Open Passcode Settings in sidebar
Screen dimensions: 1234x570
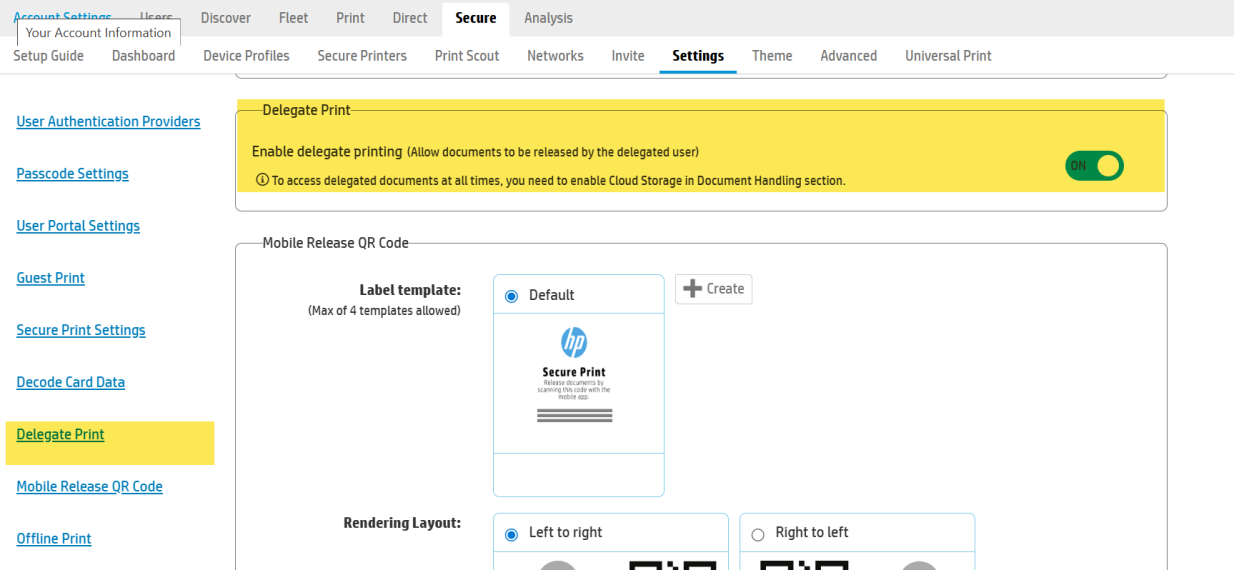73,174
